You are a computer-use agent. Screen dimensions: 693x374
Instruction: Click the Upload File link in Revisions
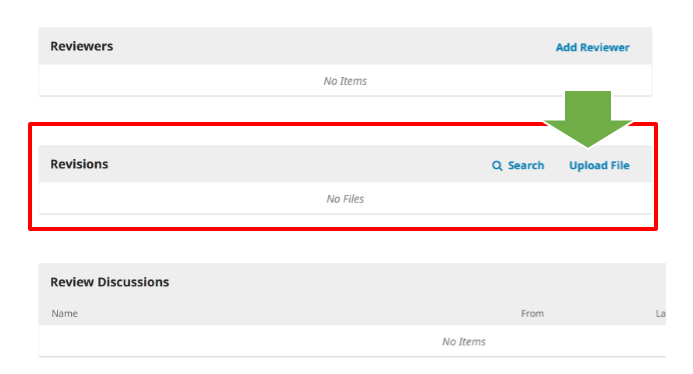(x=599, y=165)
